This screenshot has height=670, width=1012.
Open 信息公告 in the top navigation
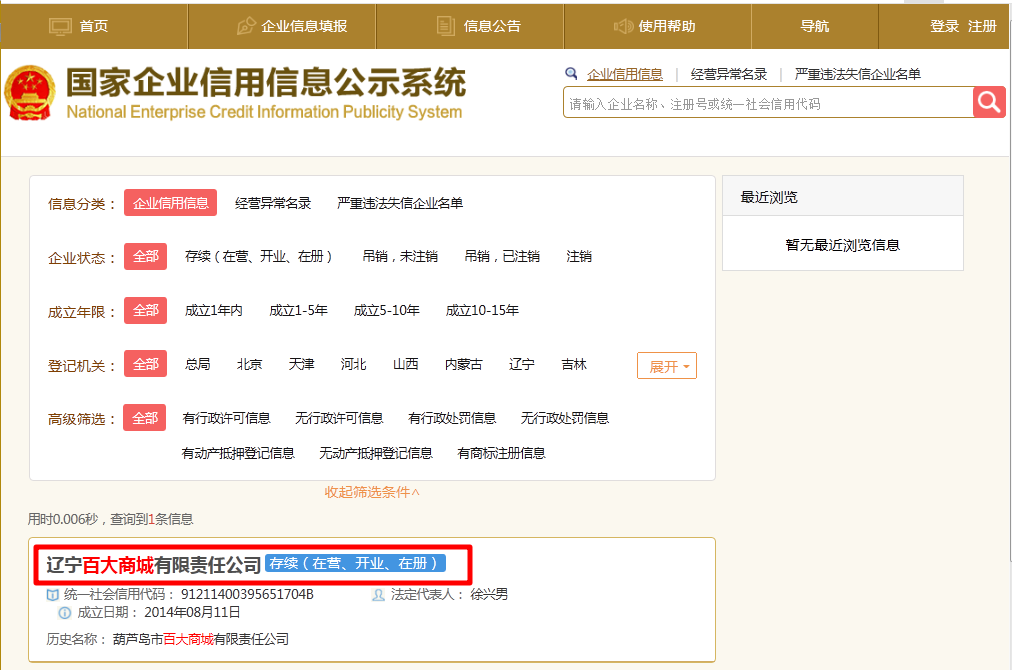[492, 26]
